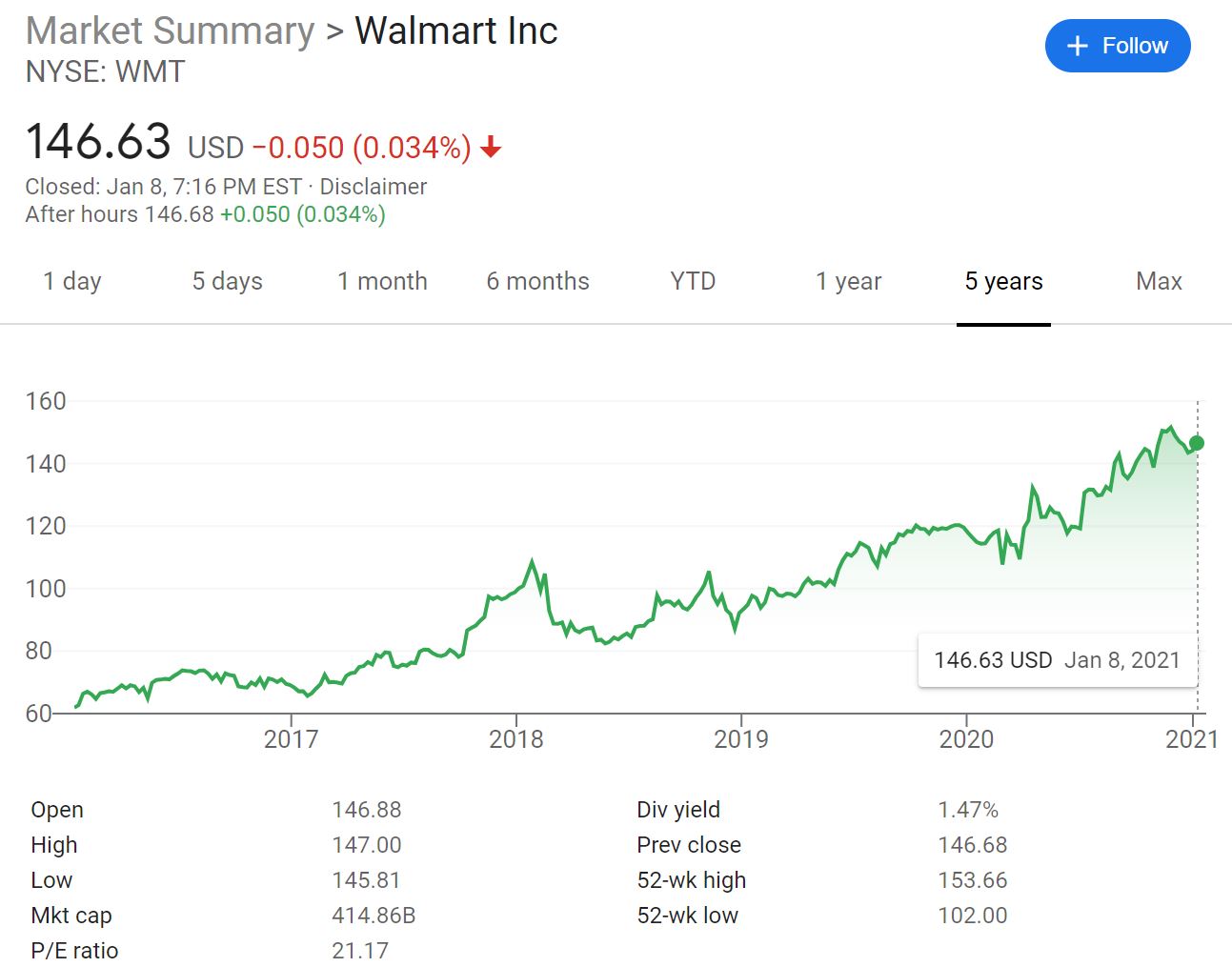Click the 52-wk high value 153.66
This screenshot has height=967, width=1232.
click(x=975, y=879)
